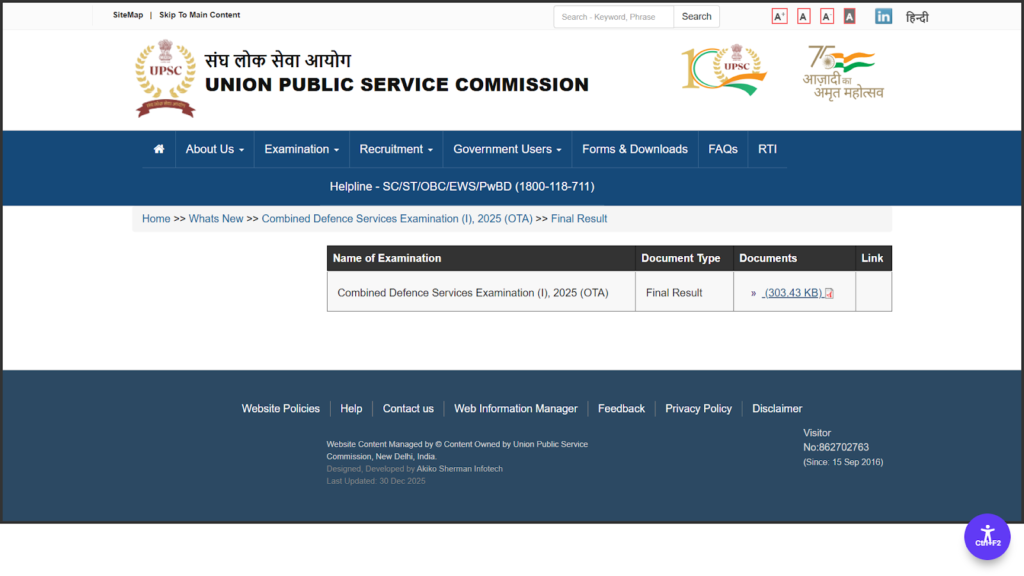Enable high contrast dark theme toggle
This screenshot has width=1024, height=576.
(848, 16)
